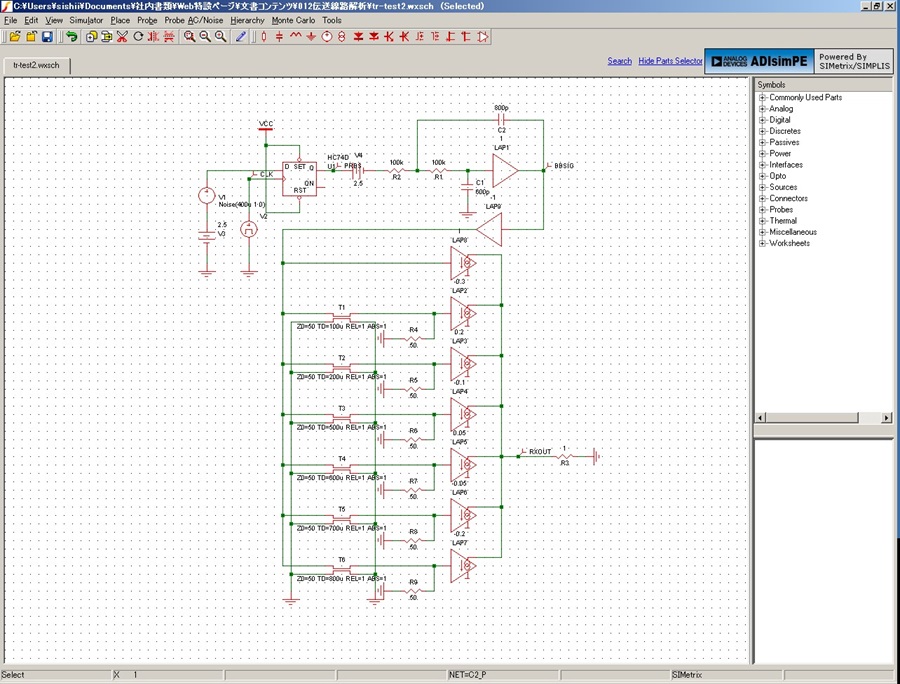
Task: Select the RXOUT probe in schematic
Action: pos(536,452)
